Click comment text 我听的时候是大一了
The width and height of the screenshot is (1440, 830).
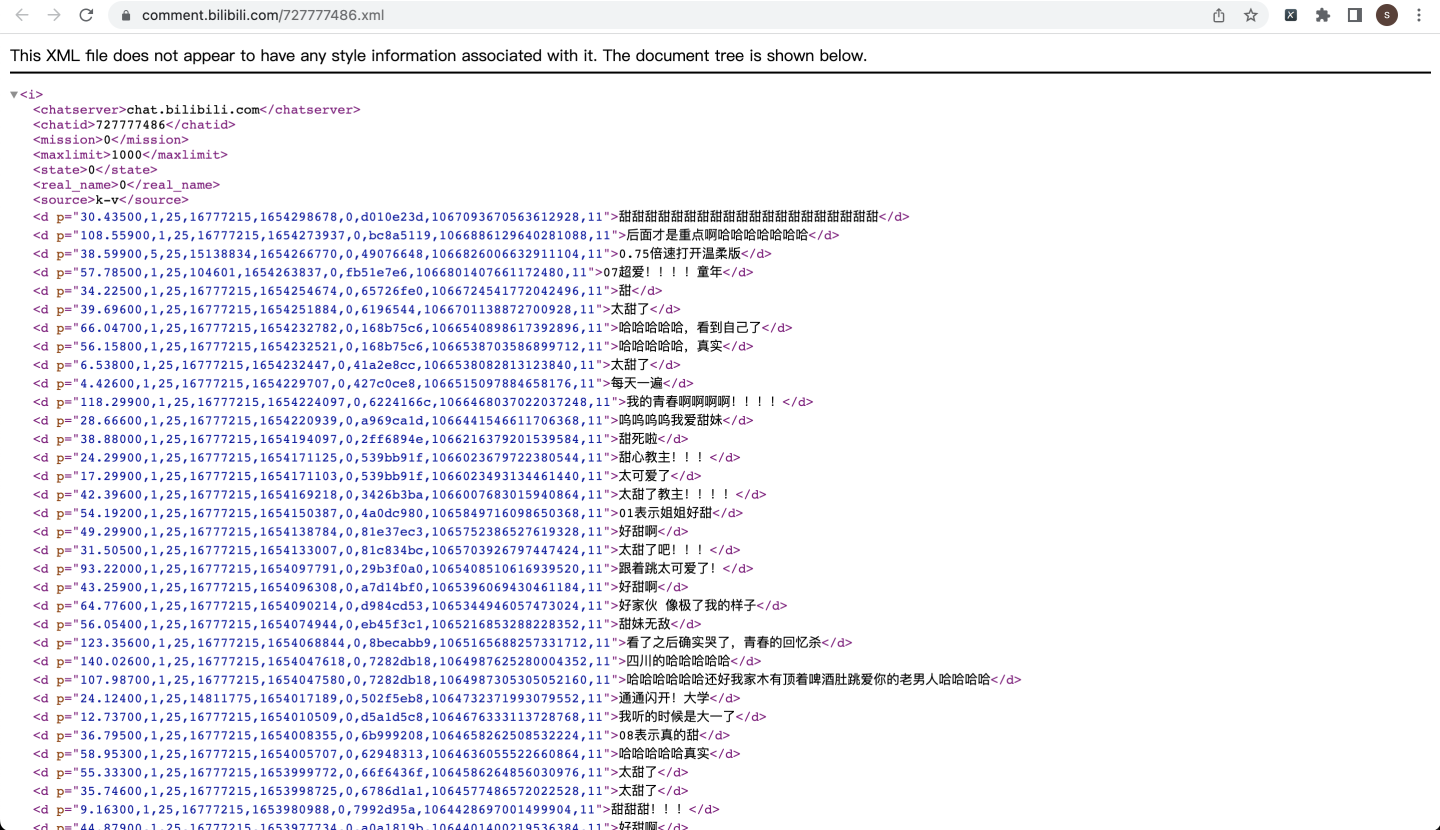[677, 716]
